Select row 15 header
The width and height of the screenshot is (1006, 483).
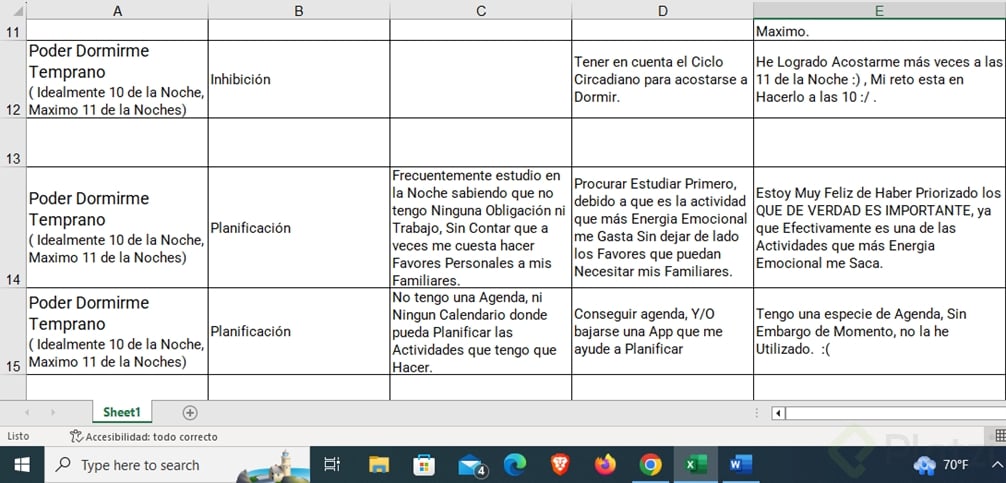click(x=13, y=331)
